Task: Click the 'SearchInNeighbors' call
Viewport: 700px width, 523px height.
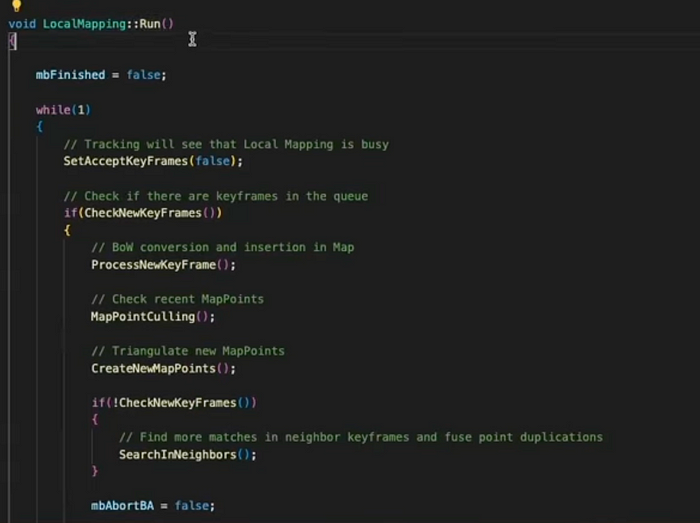Action: pyautogui.click(x=178, y=455)
